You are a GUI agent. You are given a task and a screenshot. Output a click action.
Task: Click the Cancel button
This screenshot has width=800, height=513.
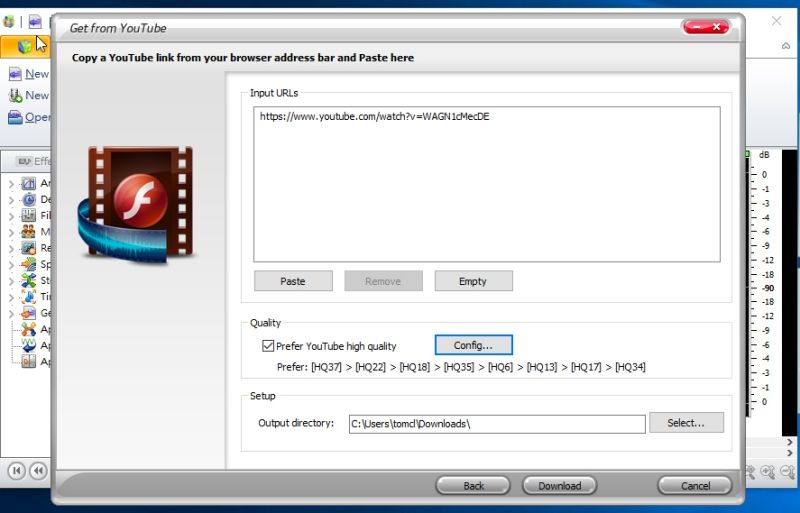pos(695,485)
